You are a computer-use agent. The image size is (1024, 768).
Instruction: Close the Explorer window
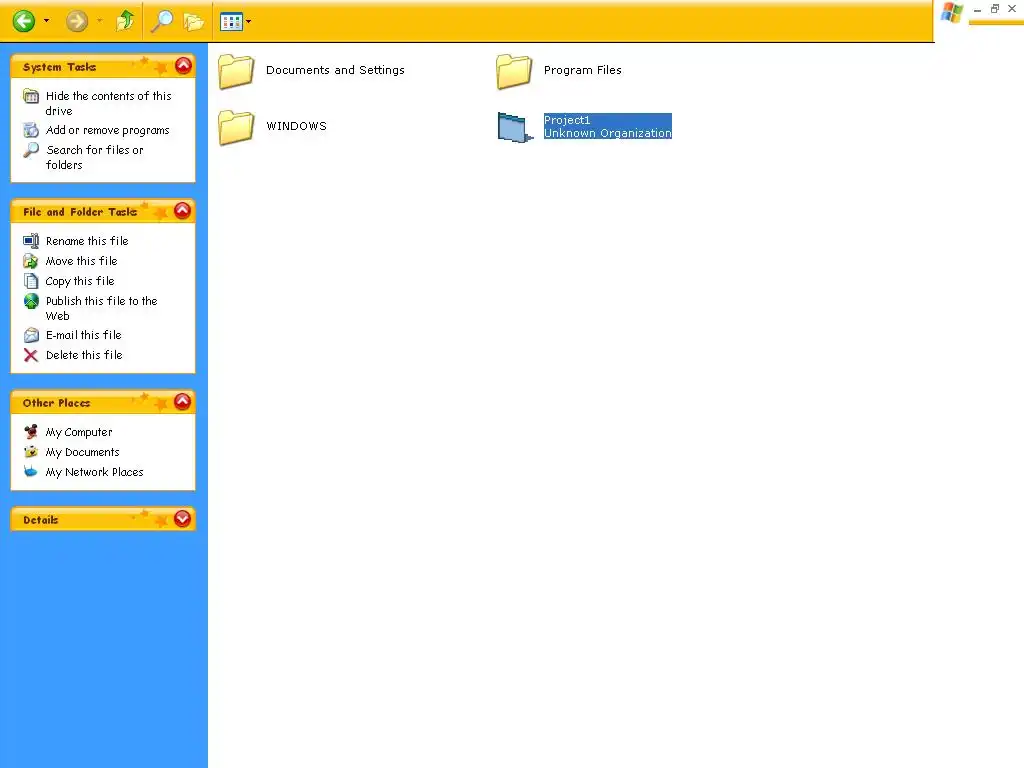tap(1012, 8)
